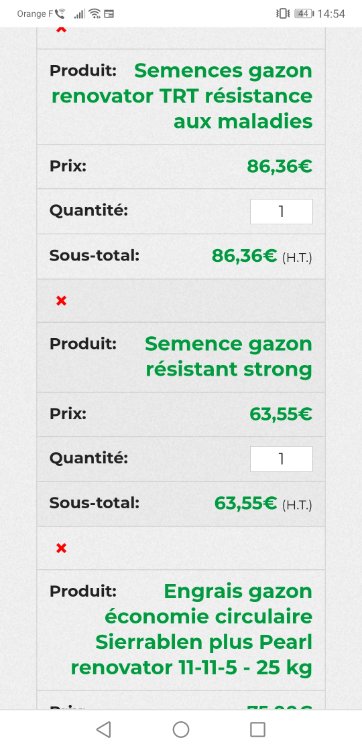Edit quantity field for renovator TRT seeds

click(x=281, y=211)
